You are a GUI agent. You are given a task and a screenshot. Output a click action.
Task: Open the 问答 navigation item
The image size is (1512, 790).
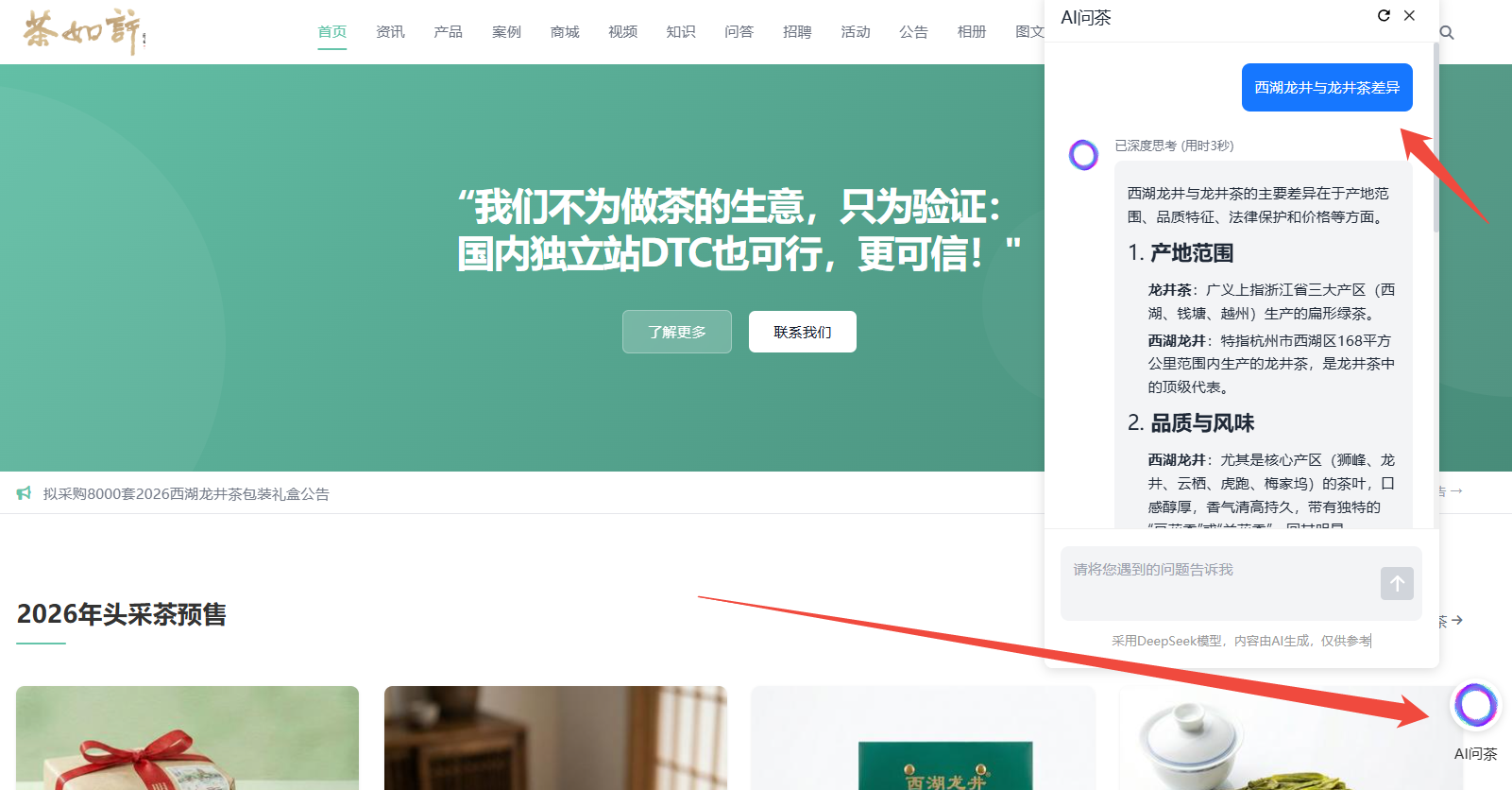coord(739,32)
